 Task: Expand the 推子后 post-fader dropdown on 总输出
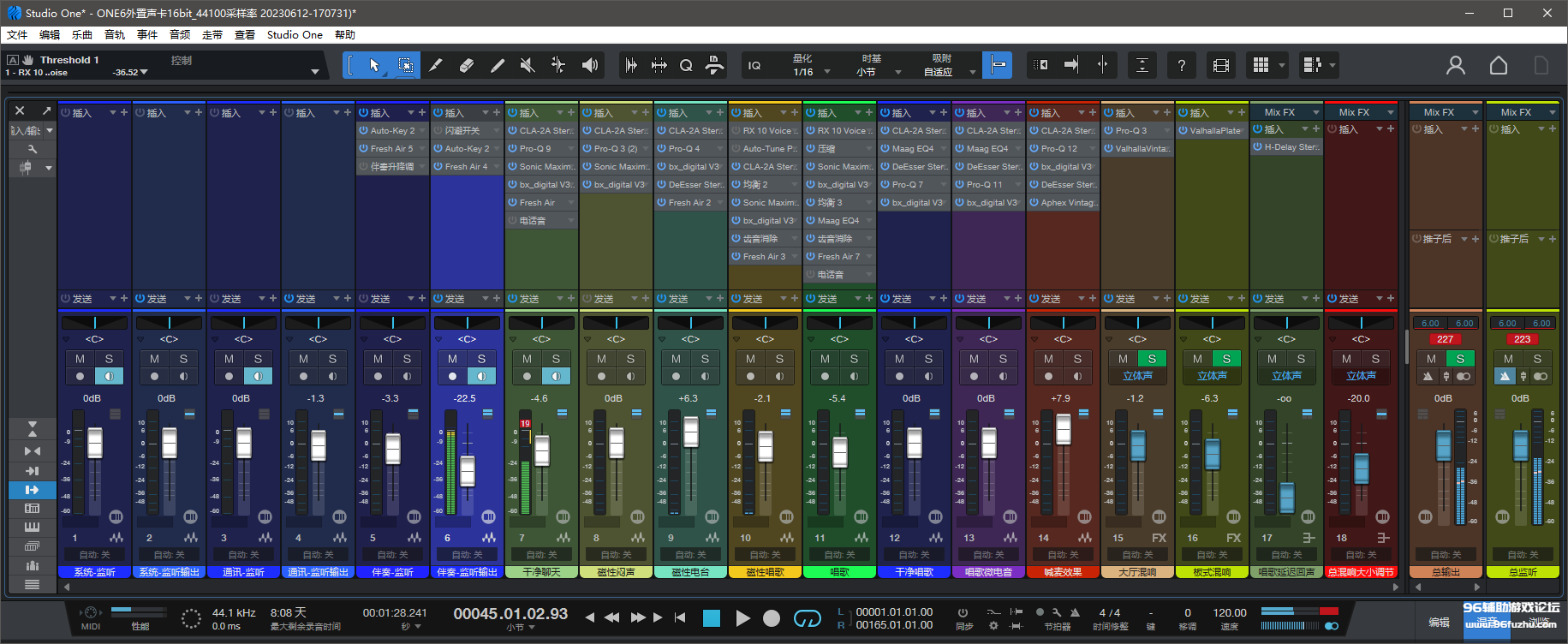[1464, 239]
